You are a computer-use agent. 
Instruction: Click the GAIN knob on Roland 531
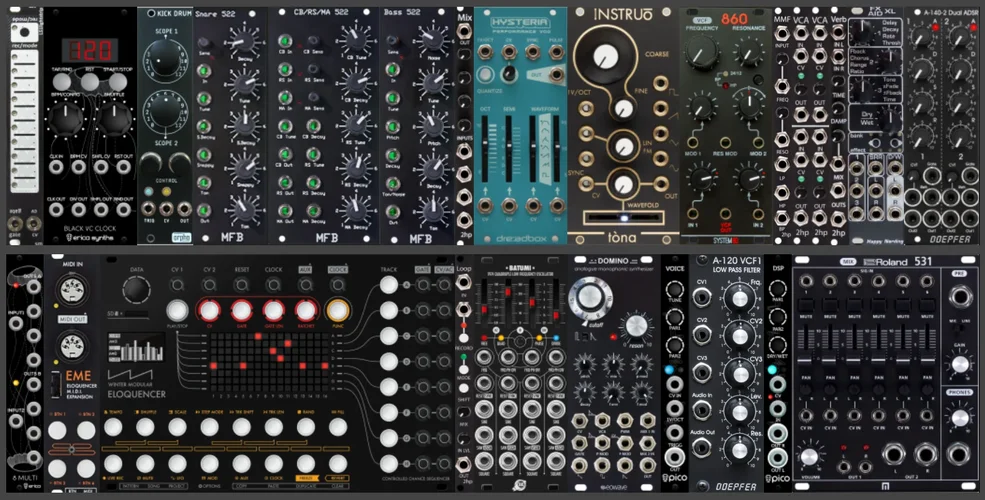click(x=959, y=364)
